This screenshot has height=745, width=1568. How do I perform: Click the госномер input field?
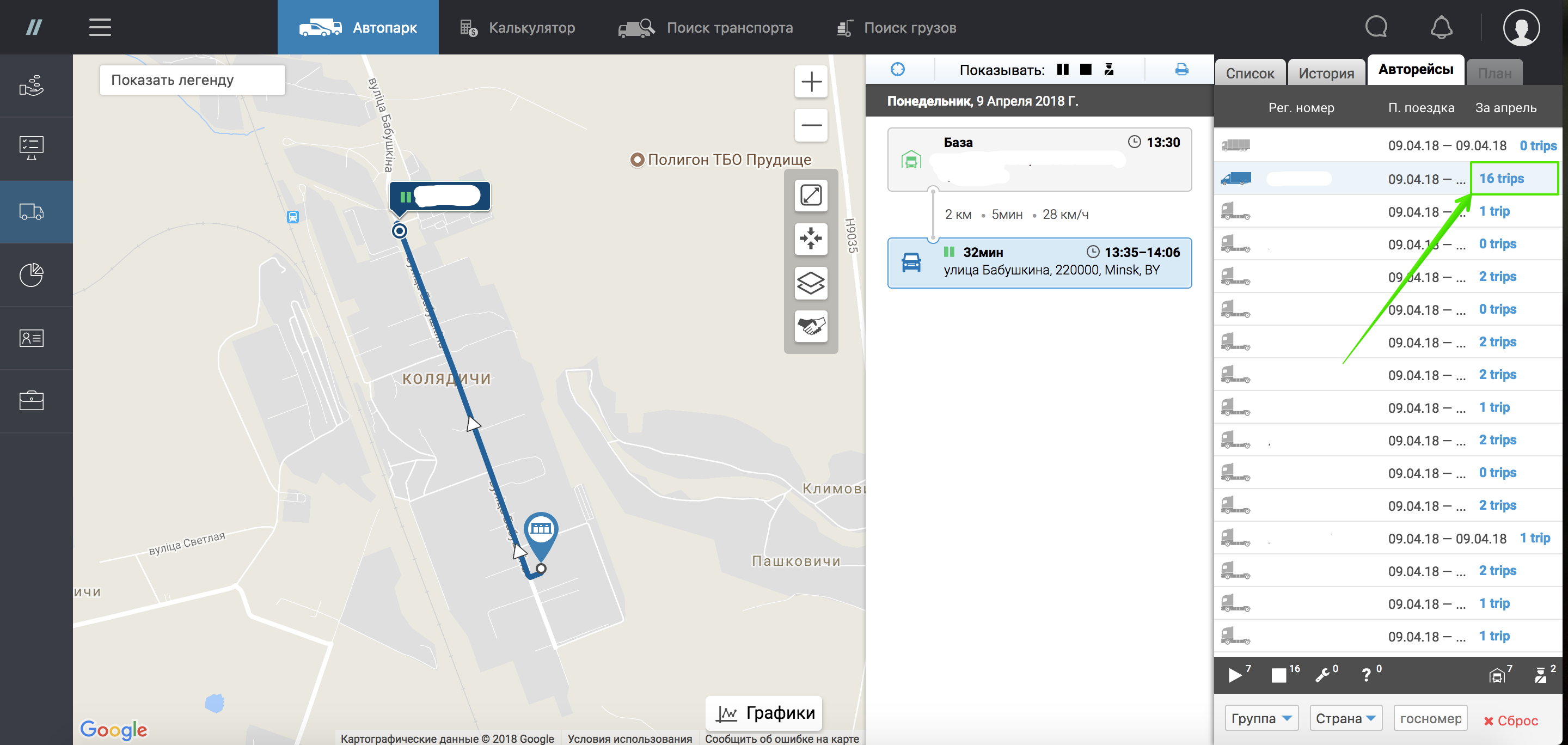[x=1430, y=718]
